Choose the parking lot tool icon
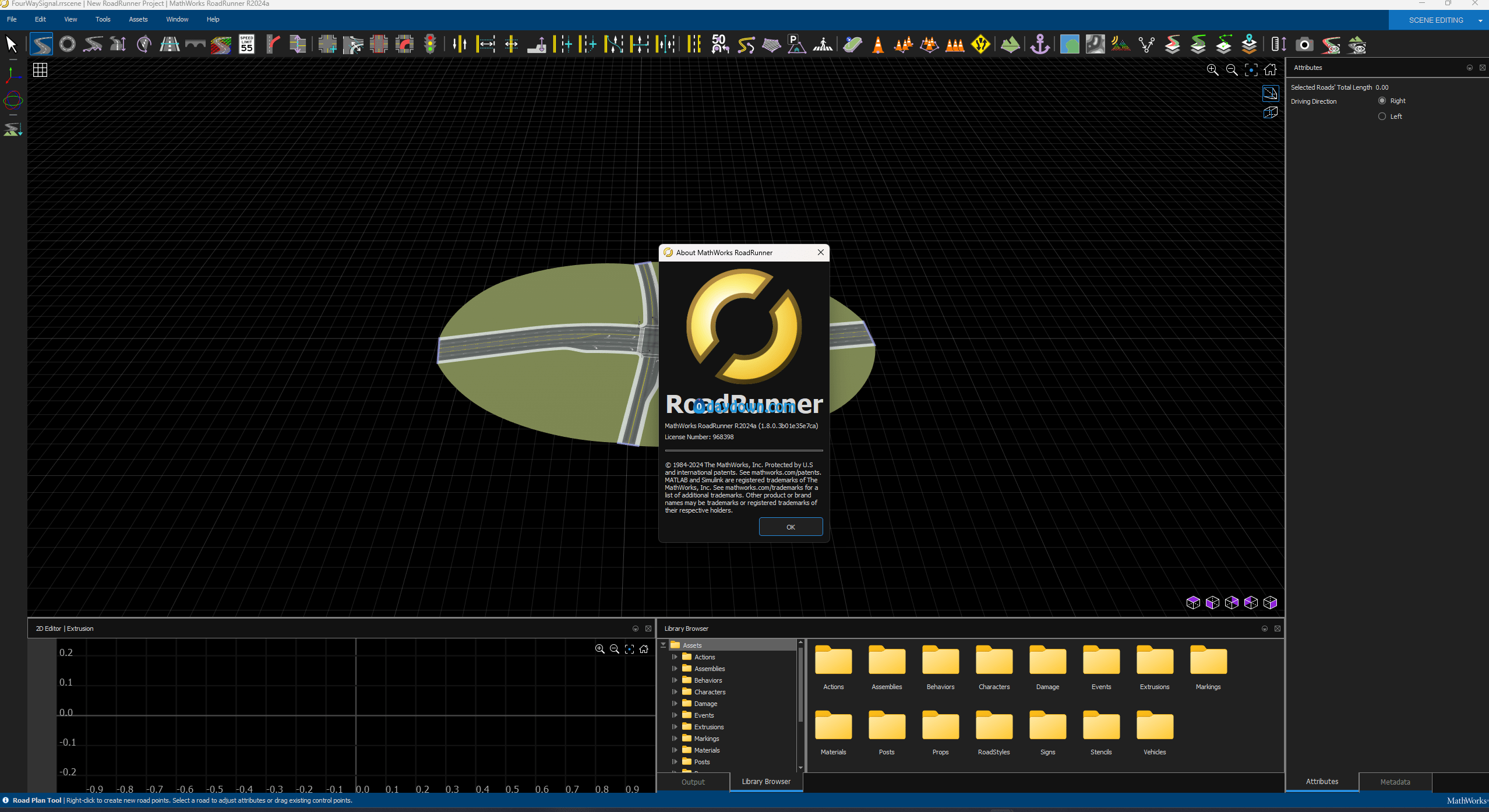This screenshot has height=812, width=1489. (x=796, y=44)
